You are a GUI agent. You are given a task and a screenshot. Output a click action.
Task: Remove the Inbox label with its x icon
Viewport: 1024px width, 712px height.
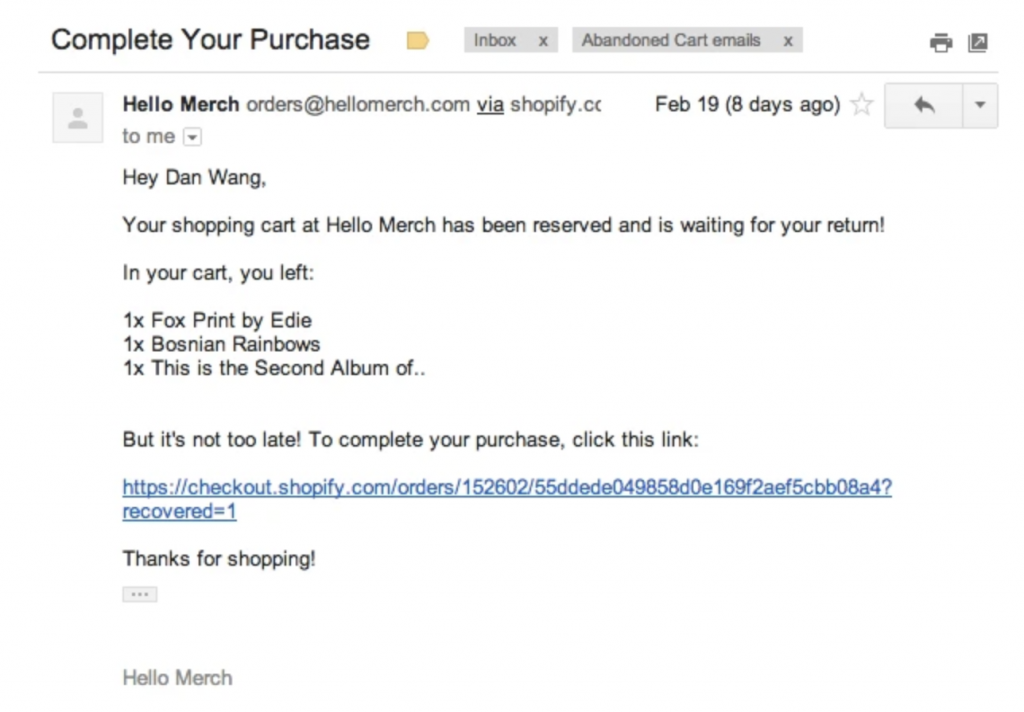[543, 41]
